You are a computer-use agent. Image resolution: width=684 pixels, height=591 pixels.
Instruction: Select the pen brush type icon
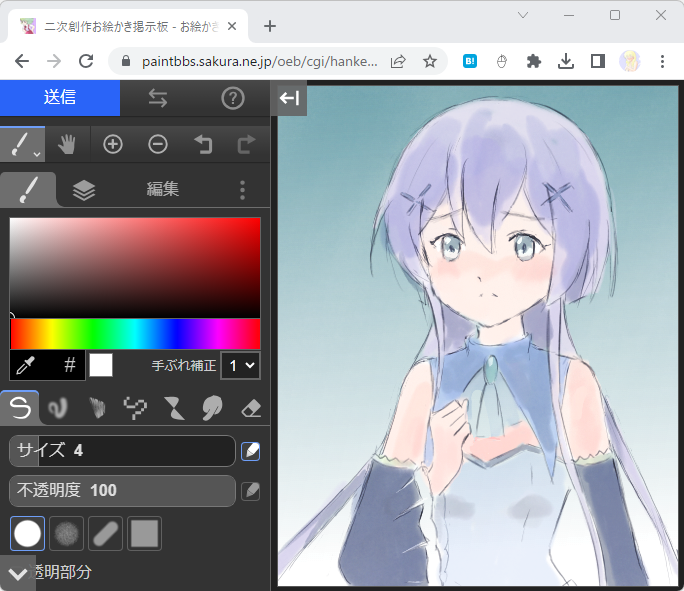[20, 408]
